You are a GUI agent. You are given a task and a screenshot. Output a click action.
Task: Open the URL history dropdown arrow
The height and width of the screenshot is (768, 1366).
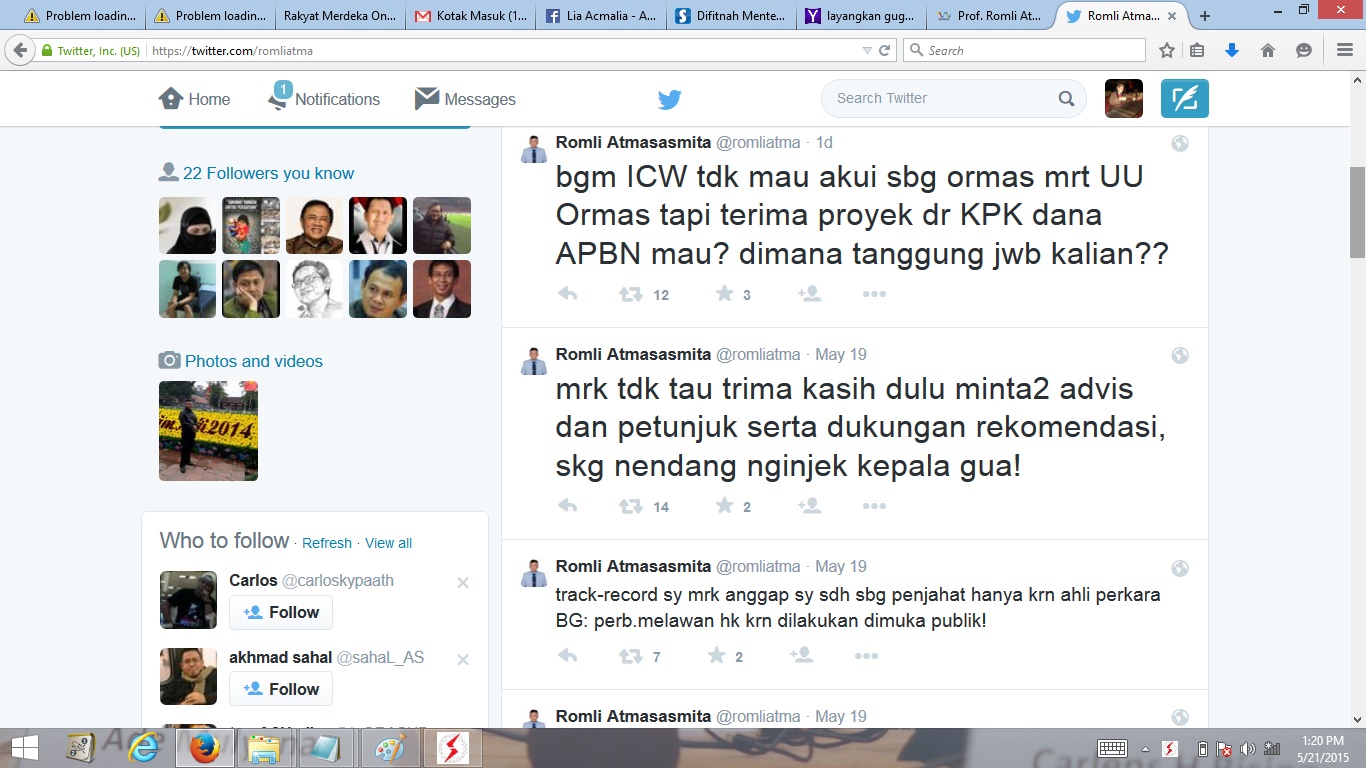(866, 50)
